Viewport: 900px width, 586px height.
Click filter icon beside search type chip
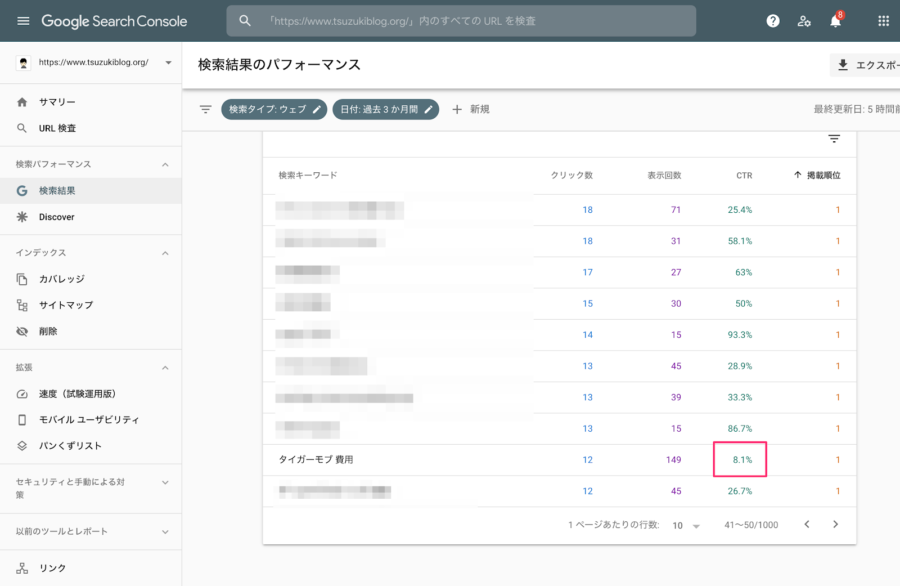205,109
